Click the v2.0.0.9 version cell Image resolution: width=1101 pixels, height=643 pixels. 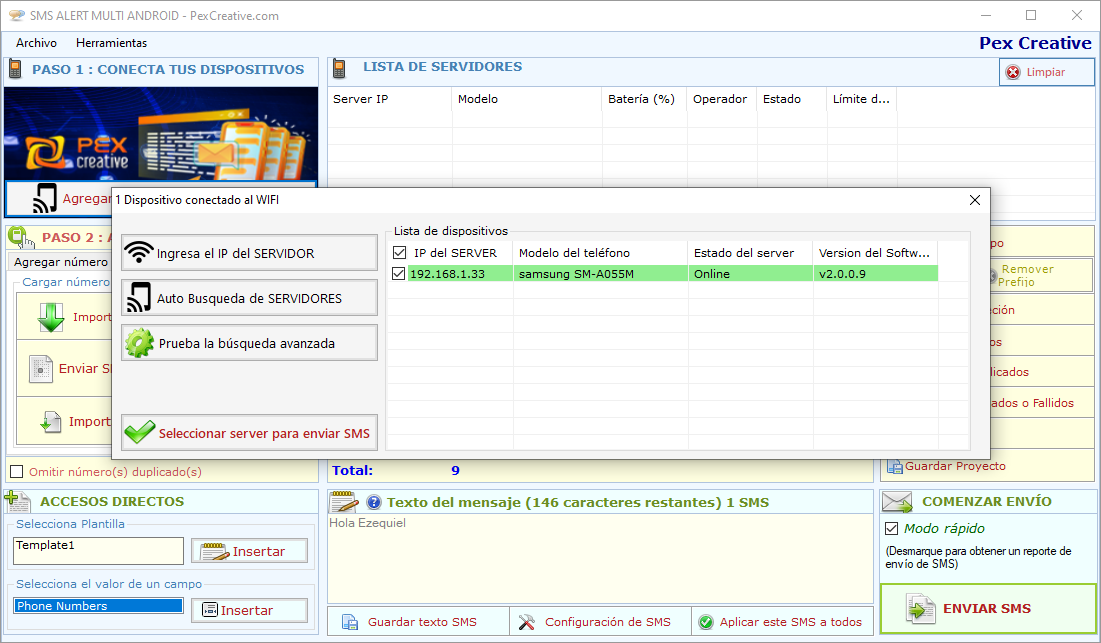(876, 274)
